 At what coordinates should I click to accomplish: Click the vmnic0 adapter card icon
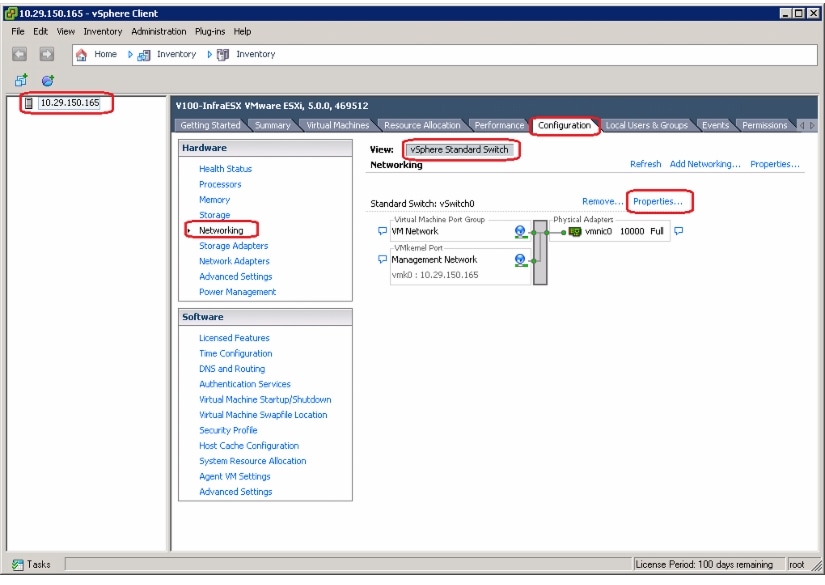click(x=575, y=231)
